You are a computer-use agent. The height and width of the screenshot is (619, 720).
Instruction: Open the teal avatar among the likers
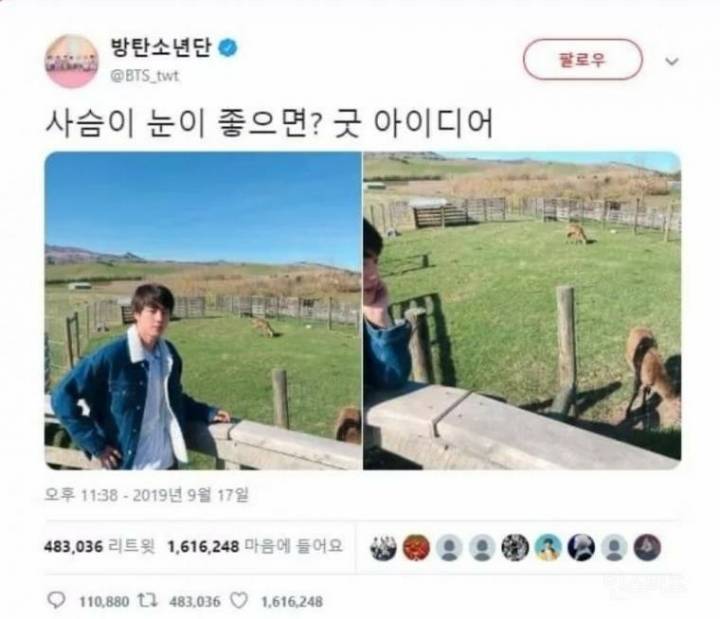coord(548,547)
